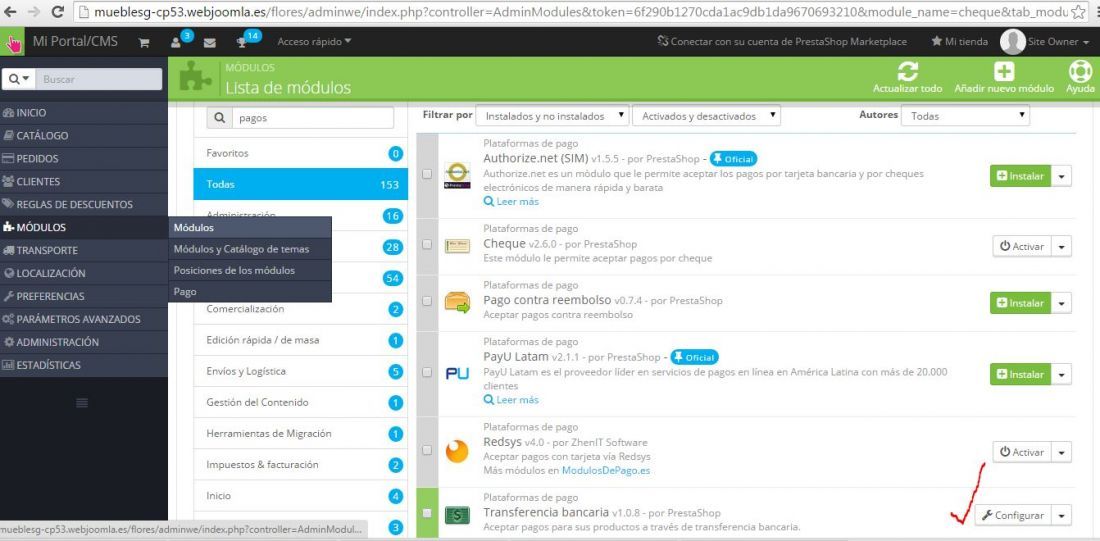The width and height of the screenshot is (1100, 541).
Task: Click the Site Owner avatar picture
Action: point(1012,42)
